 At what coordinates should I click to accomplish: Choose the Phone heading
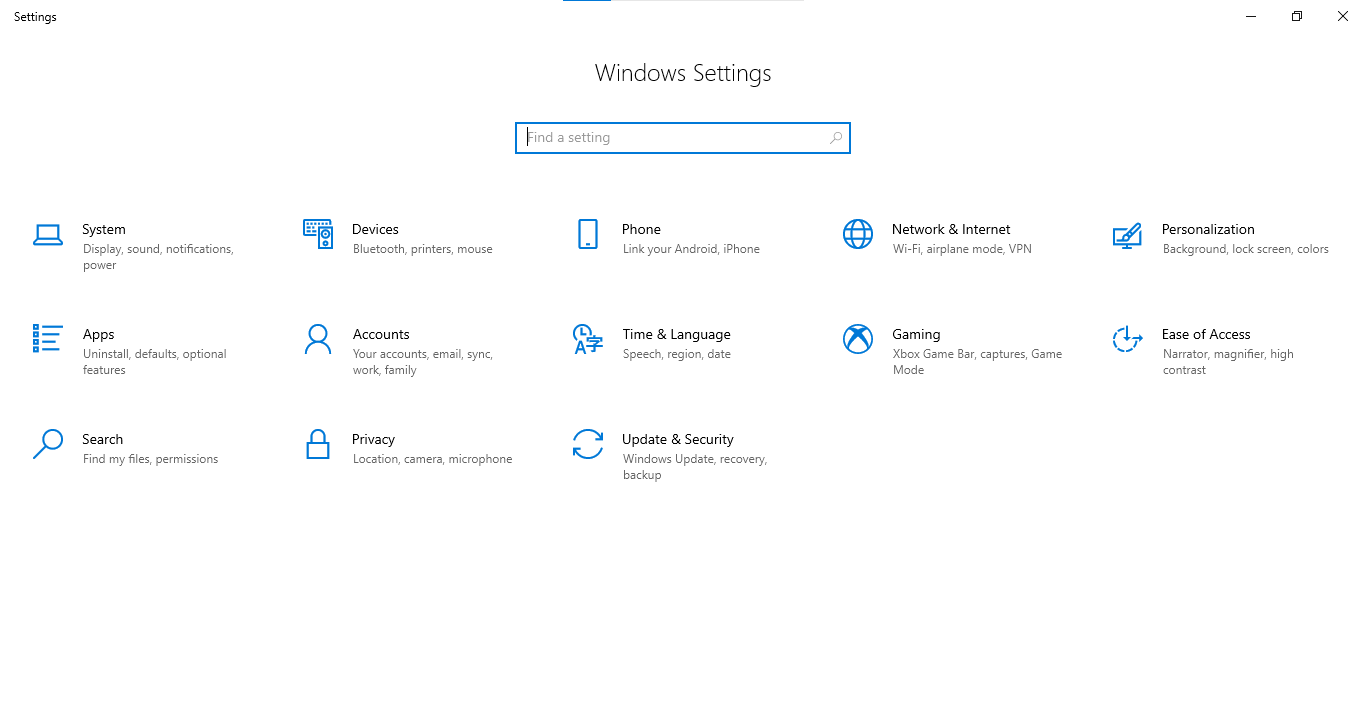[x=641, y=229]
